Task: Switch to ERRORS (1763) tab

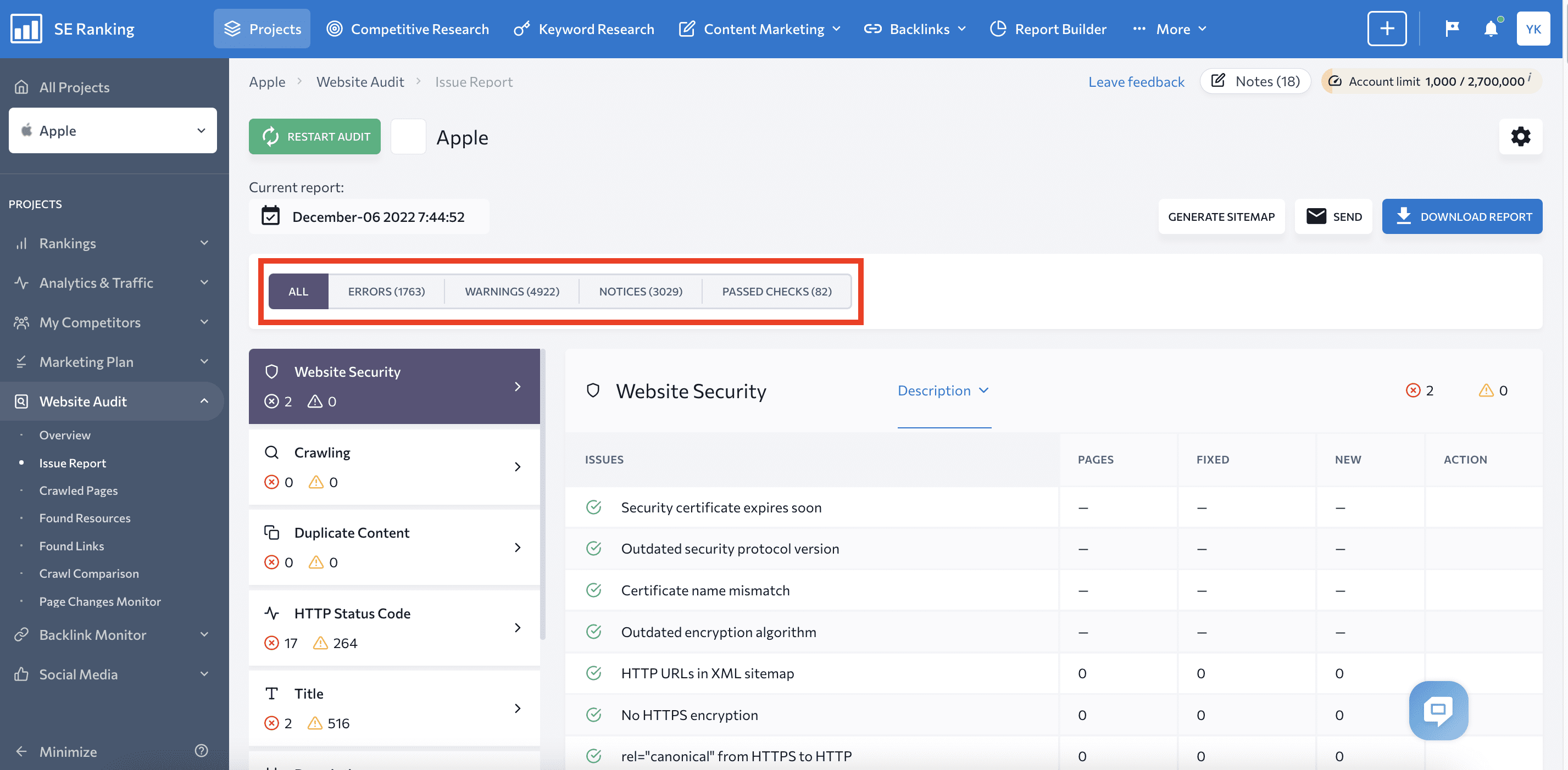Action: tap(386, 292)
